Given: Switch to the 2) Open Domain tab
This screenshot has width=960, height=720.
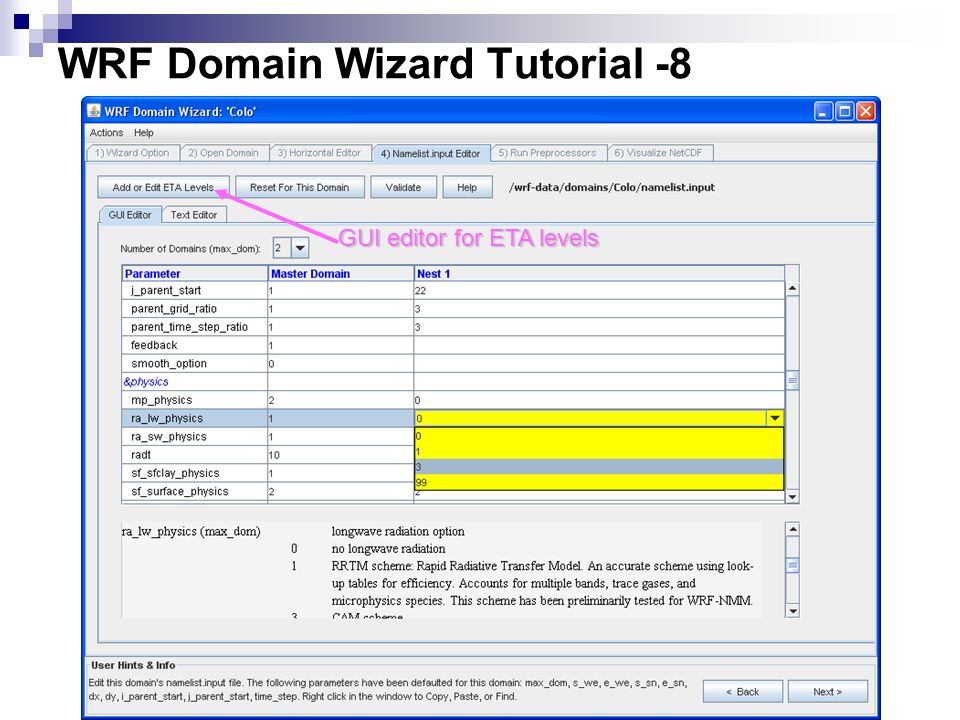Looking at the screenshot, I should click(x=223, y=153).
